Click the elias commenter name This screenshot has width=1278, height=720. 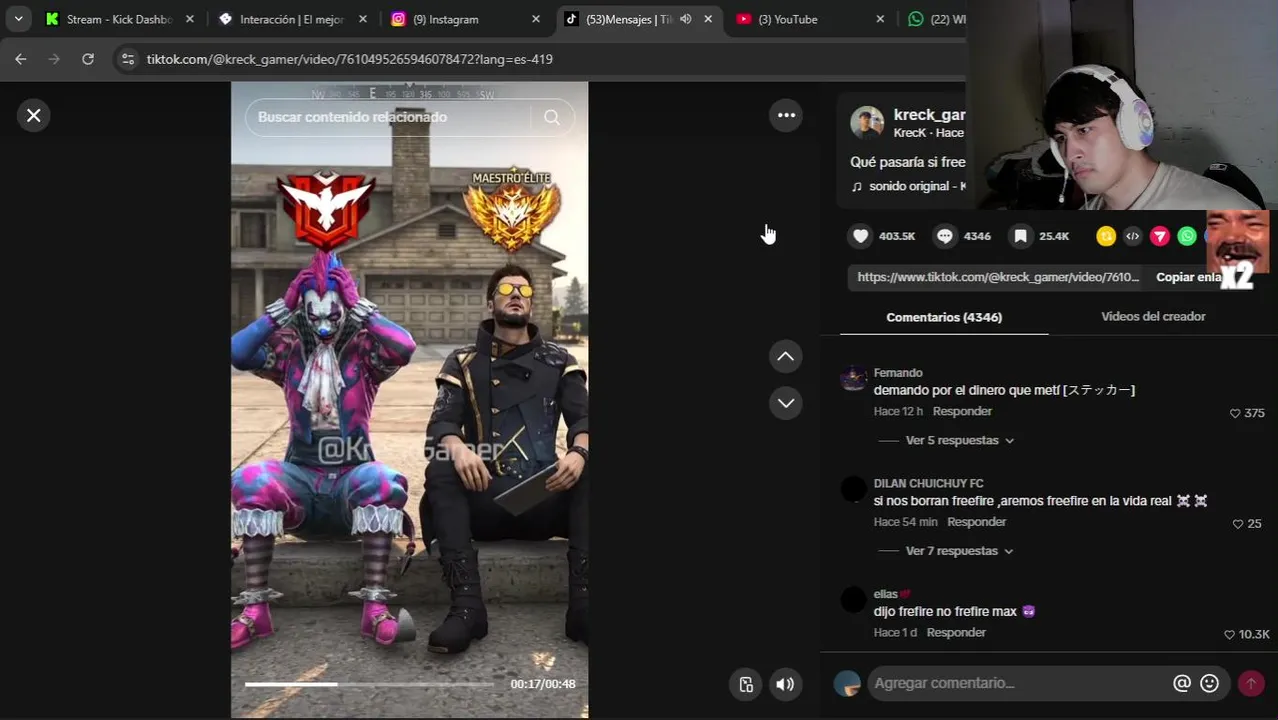885,594
